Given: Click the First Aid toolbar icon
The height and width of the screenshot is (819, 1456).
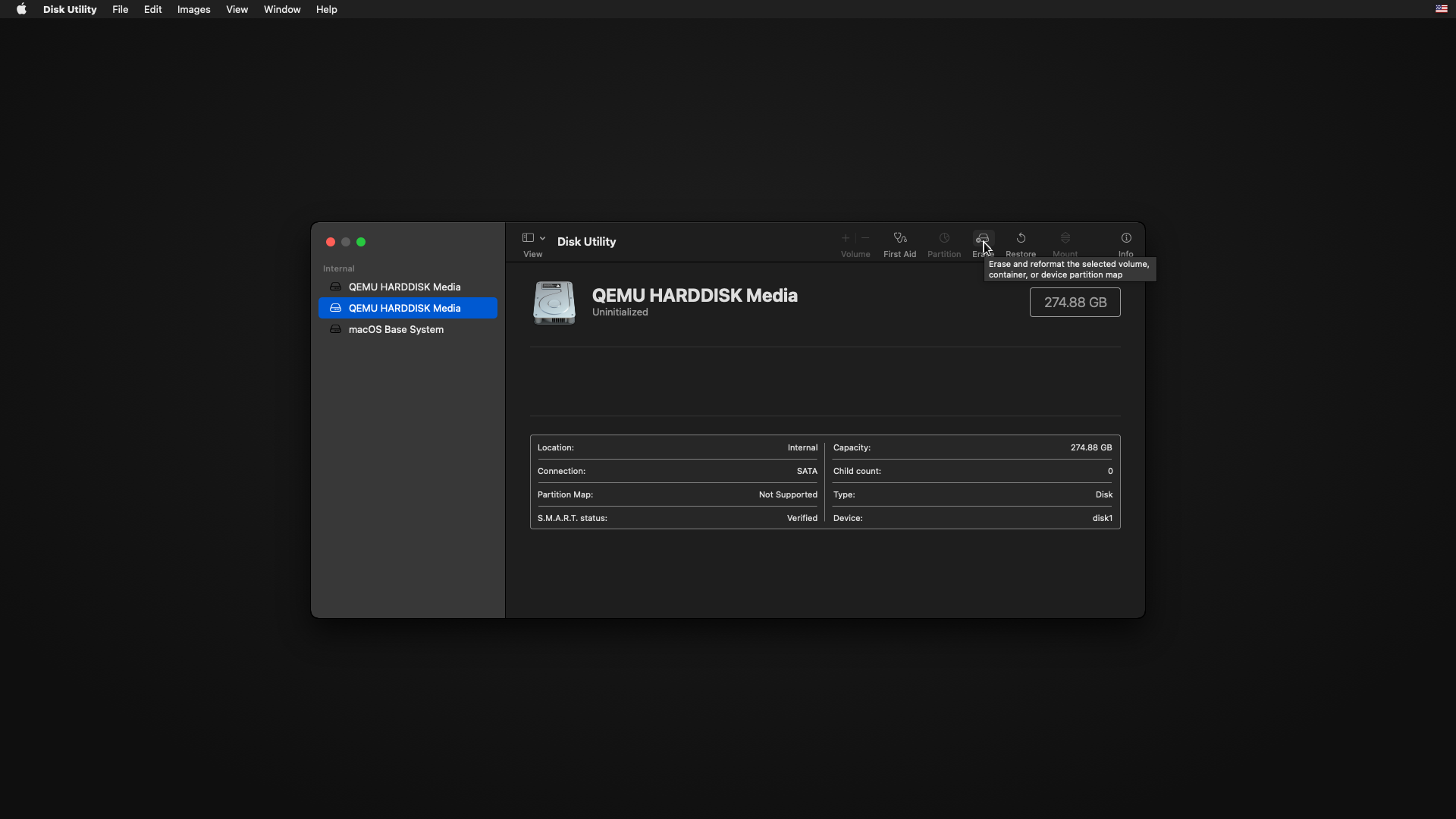Looking at the screenshot, I should click(x=899, y=238).
